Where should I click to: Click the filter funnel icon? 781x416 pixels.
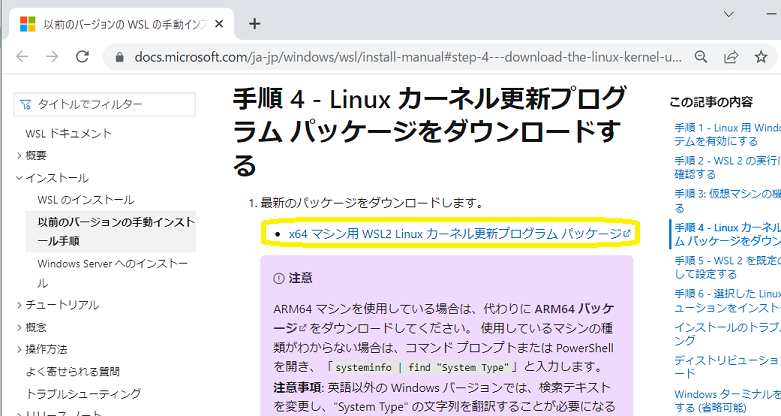click(25, 105)
